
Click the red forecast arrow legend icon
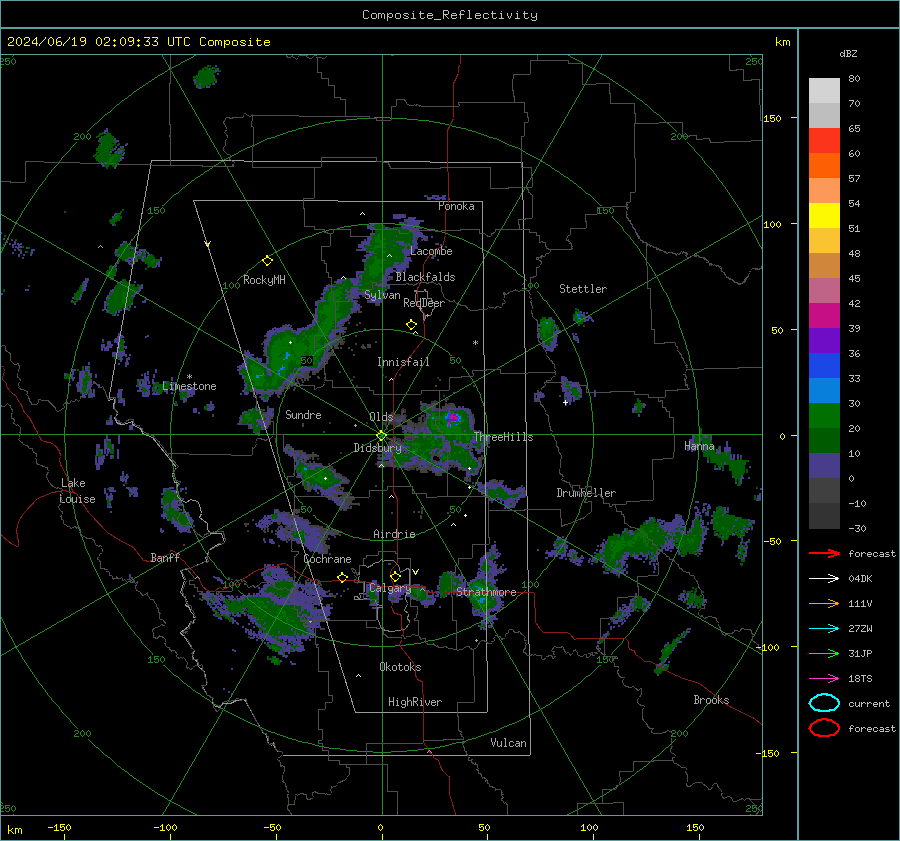pos(824,553)
